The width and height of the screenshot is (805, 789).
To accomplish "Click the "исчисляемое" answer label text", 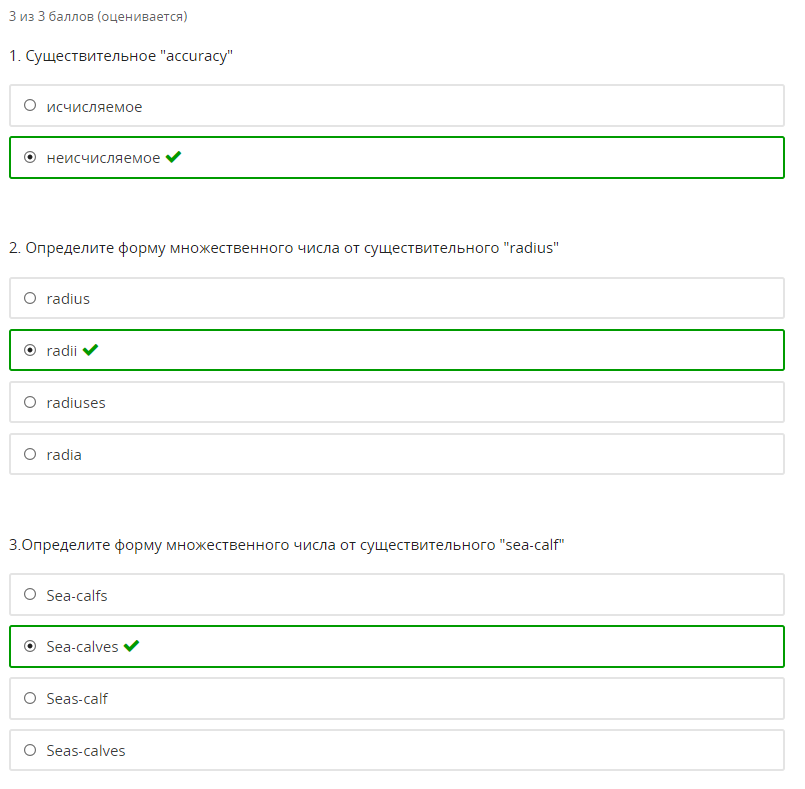I will coord(94,107).
